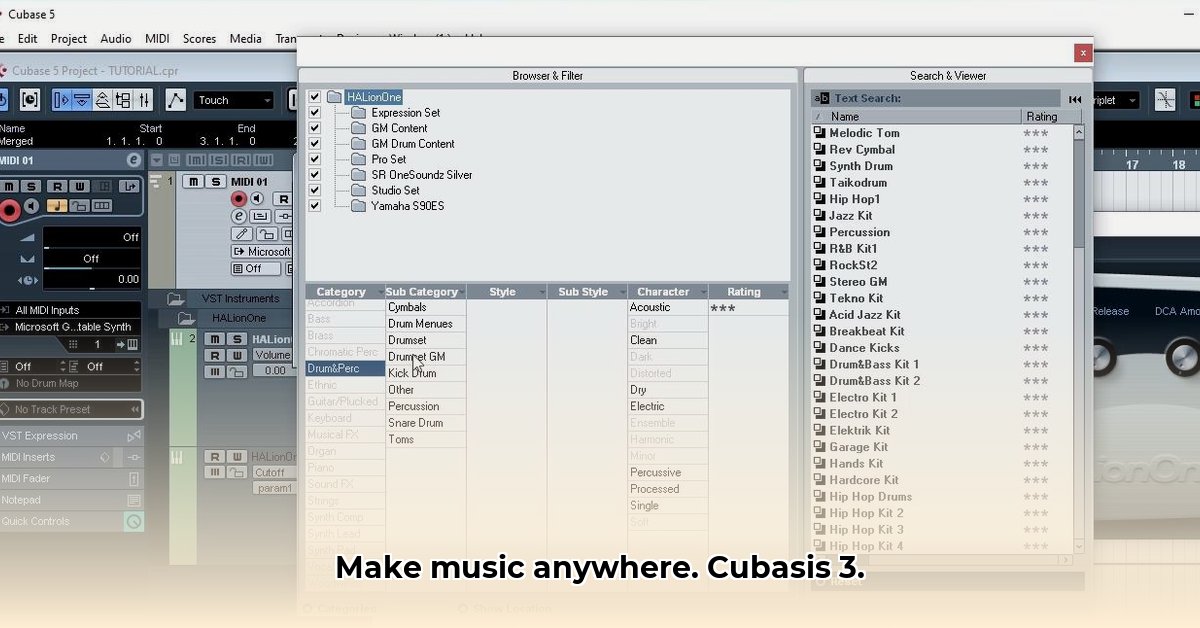
Task: Open the MIDI menu
Action: pyautogui.click(x=157, y=38)
